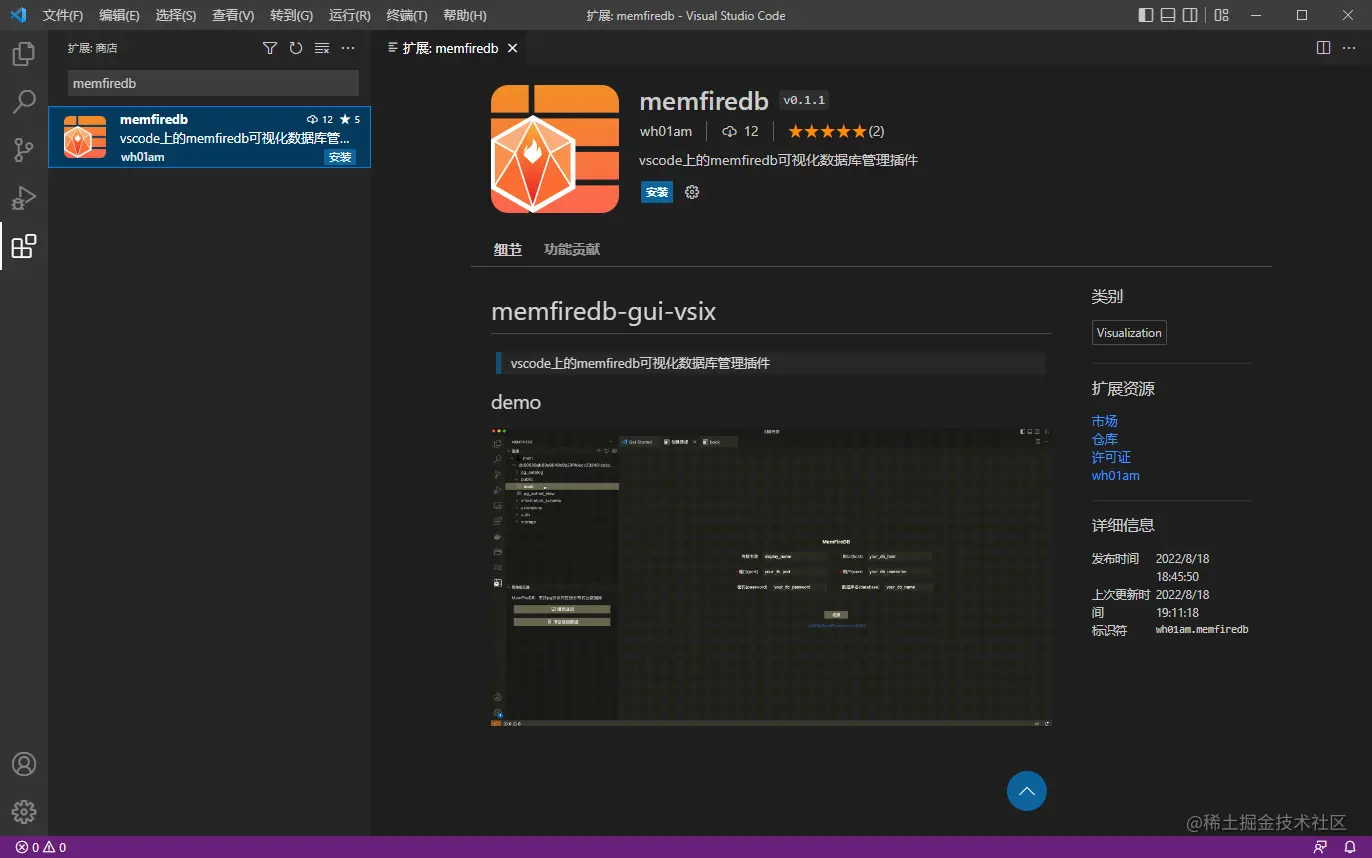Open feedback icon in status bar
The image size is (1372, 858).
(x=1321, y=847)
